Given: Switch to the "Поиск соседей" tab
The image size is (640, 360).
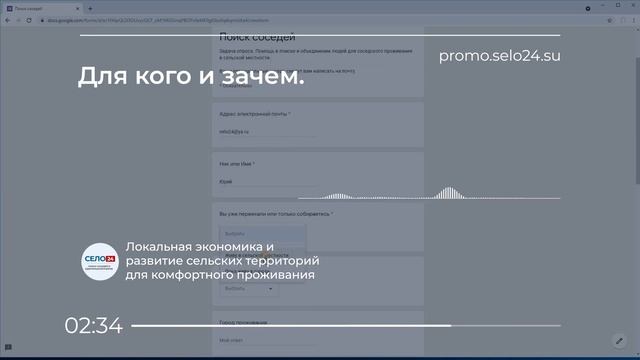Looking at the screenshot, I should (x=43, y=9).
